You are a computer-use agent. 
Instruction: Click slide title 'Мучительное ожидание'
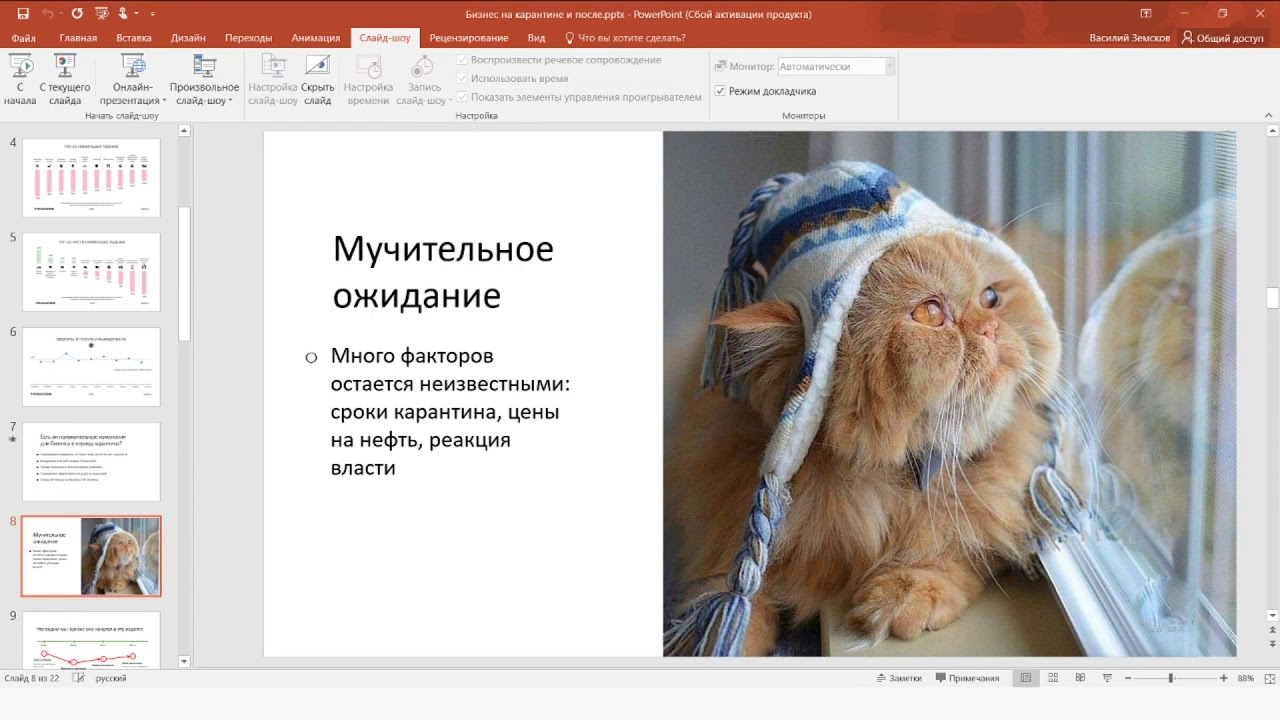pos(443,272)
